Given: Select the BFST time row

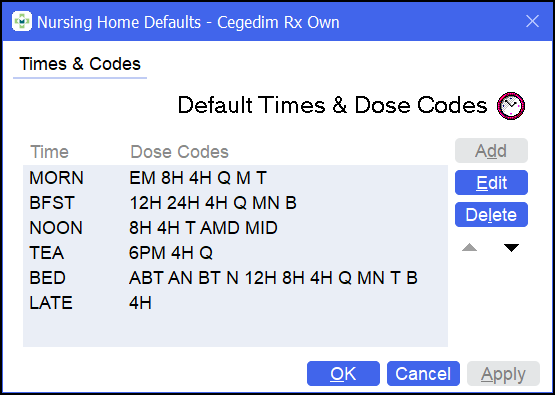Looking at the screenshot, I should tap(235, 203).
